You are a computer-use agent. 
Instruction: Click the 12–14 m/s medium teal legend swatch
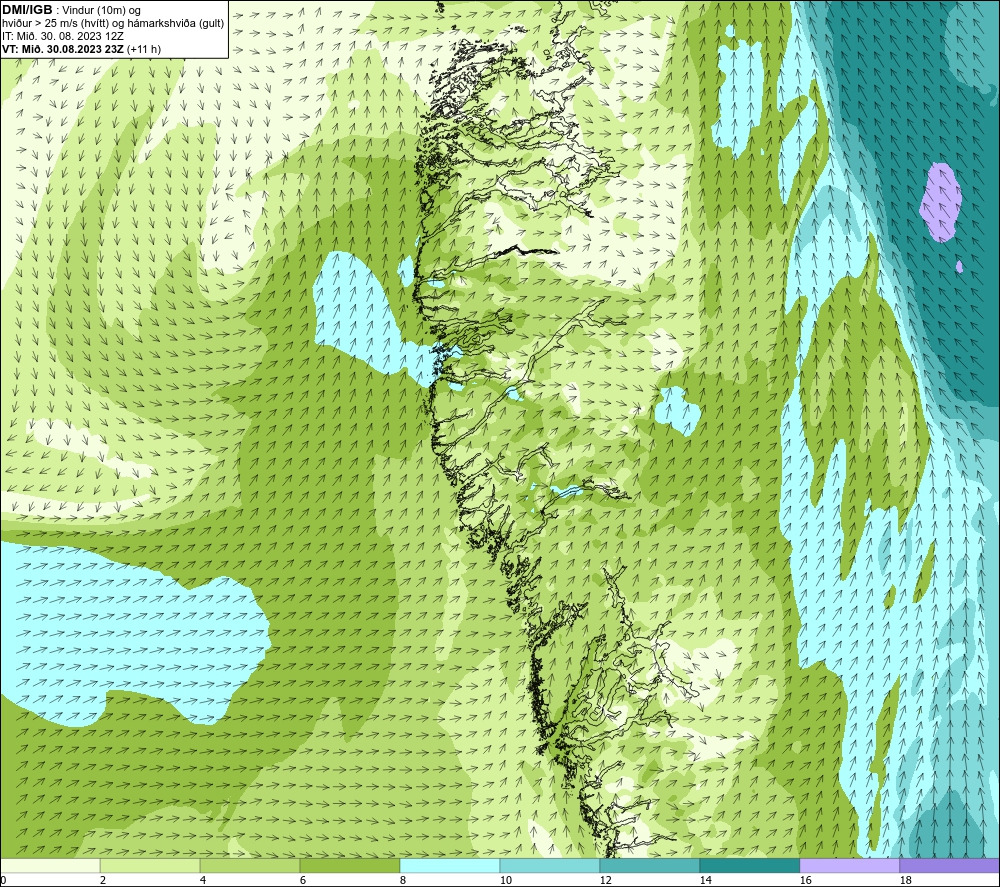(x=649, y=865)
